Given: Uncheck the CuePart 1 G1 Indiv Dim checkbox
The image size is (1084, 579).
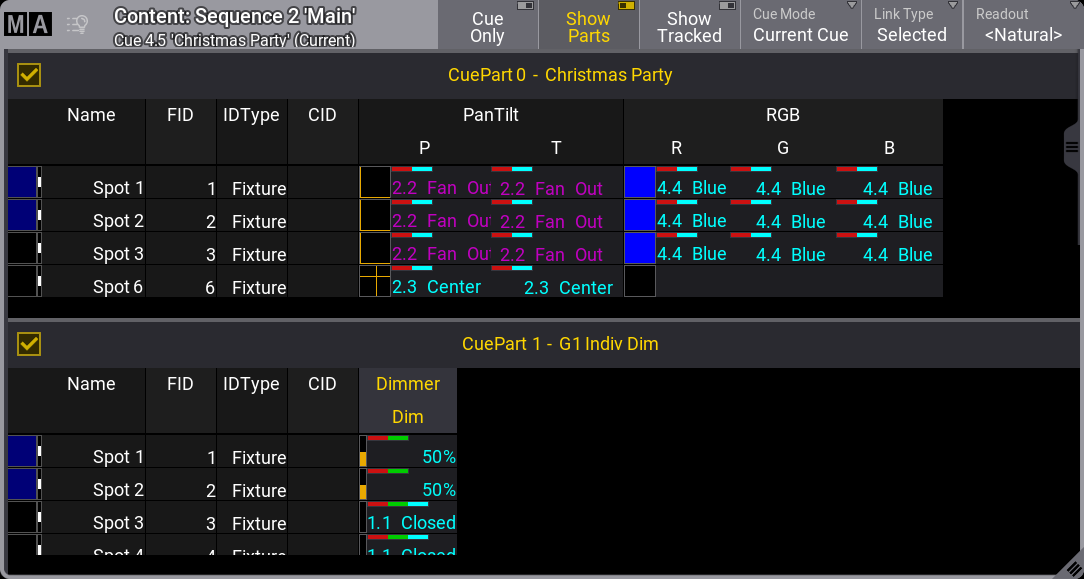Looking at the screenshot, I should coord(29,344).
